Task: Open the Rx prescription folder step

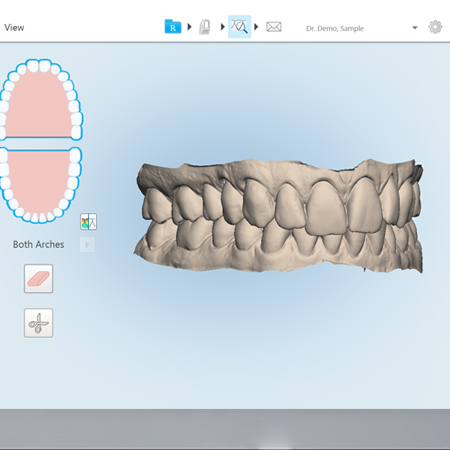Action: (x=173, y=27)
